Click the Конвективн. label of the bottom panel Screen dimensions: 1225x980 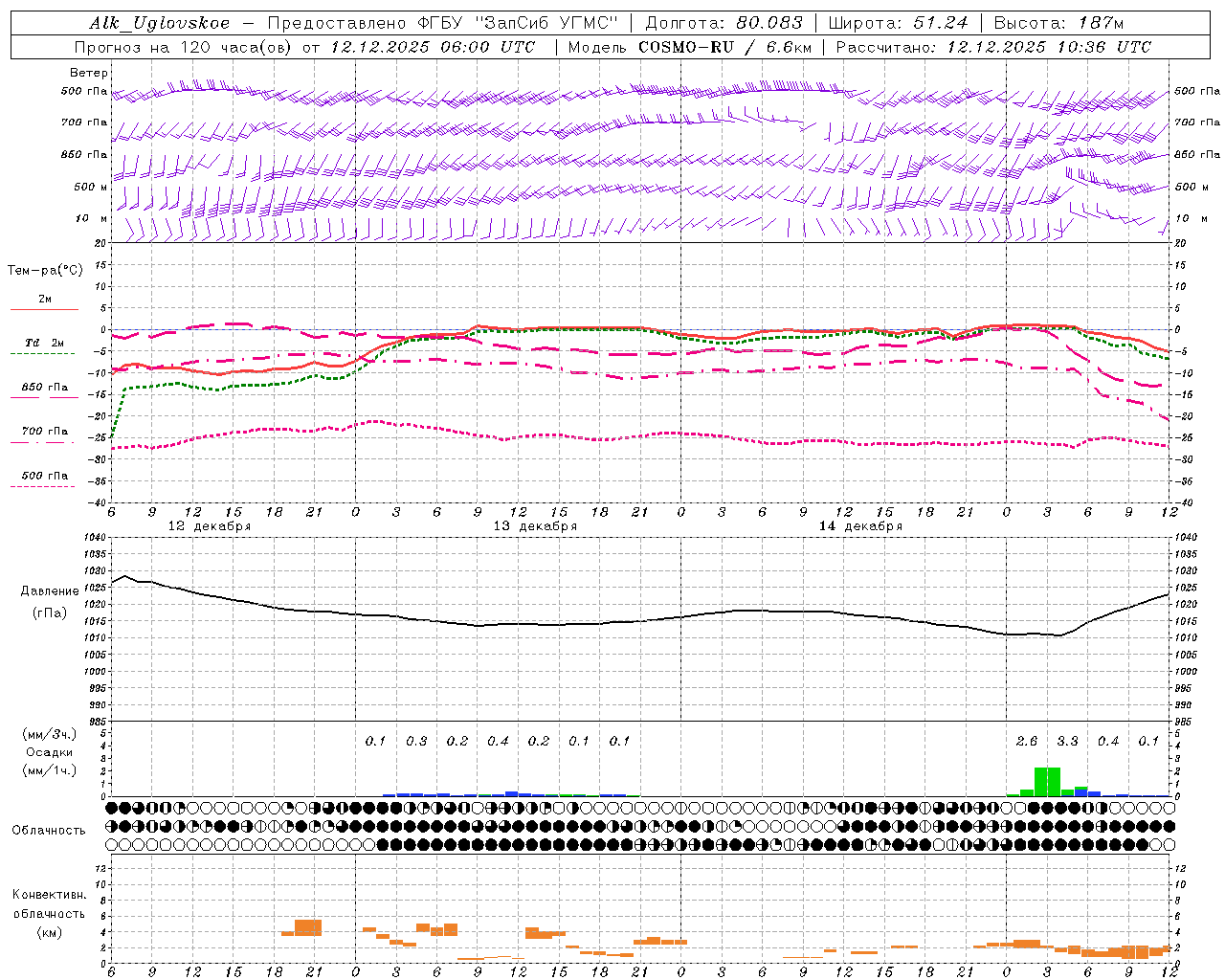click(49, 895)
